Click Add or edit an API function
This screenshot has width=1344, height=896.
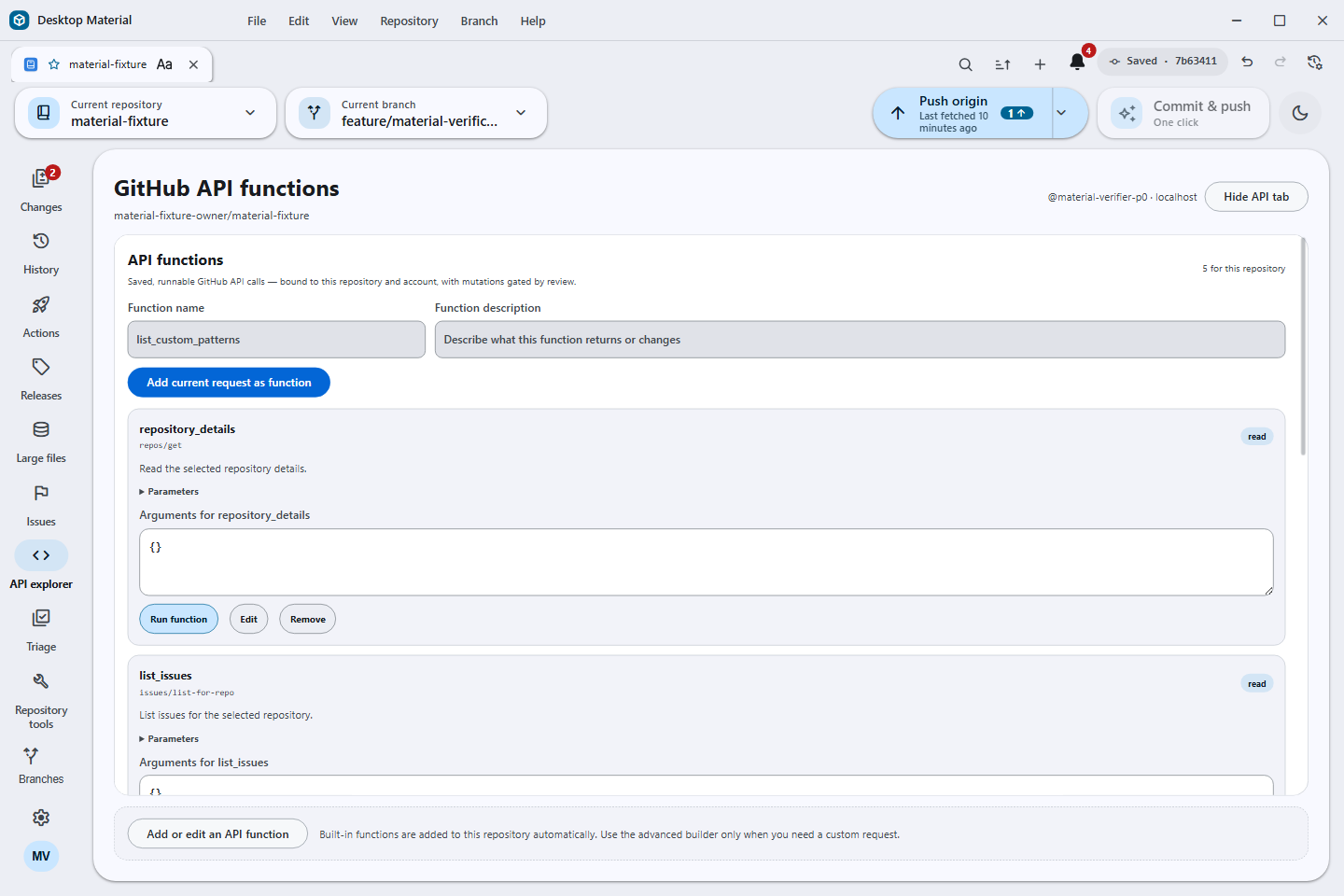(x=217, y=834)
